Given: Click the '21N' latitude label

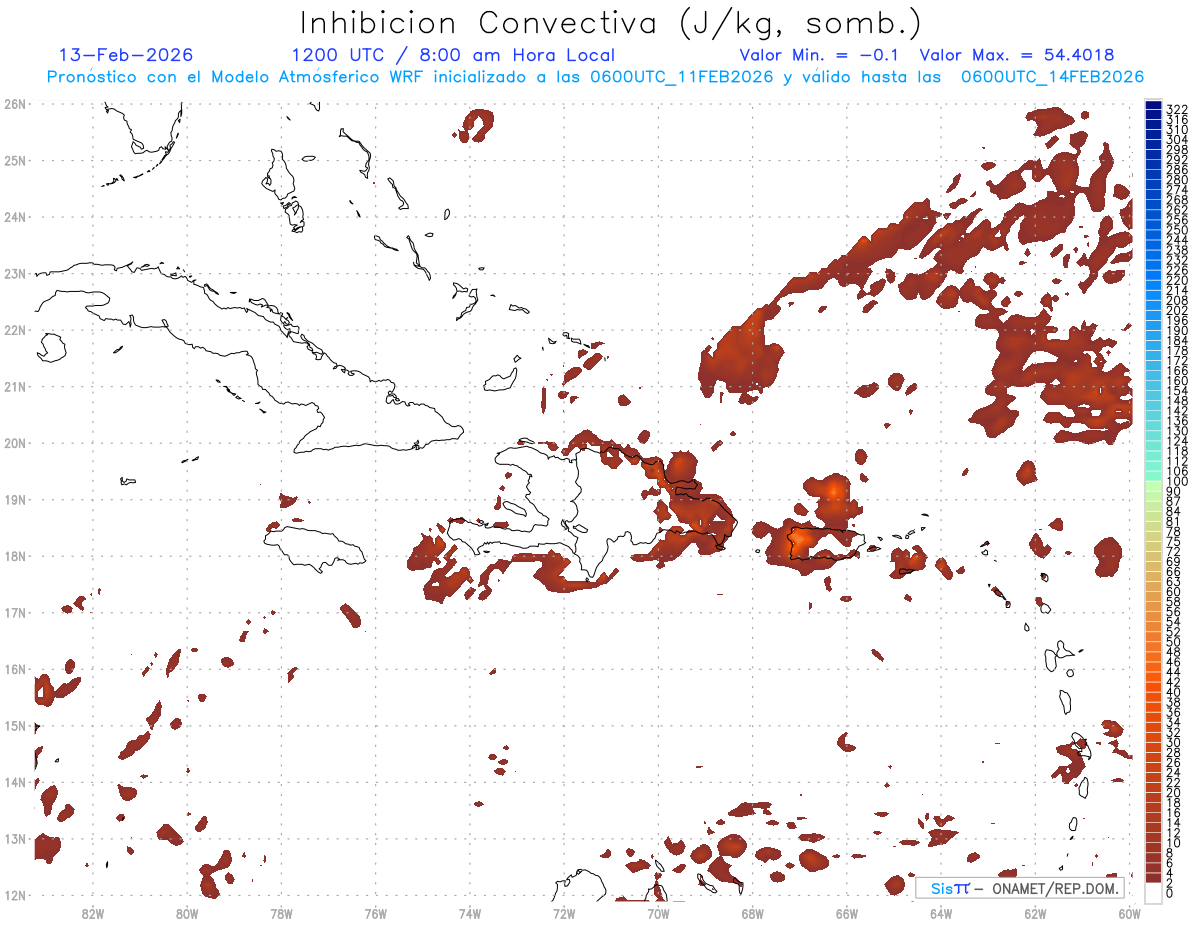Looking at the screenshot, I should (x=14, y=386).
